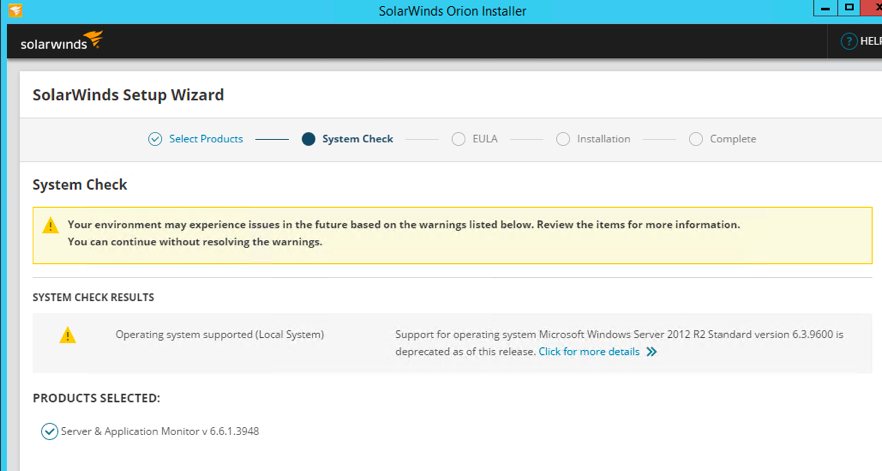Viewport: 882px width, 471px height.
Task: Open Click for more details link
Action: 589,352
